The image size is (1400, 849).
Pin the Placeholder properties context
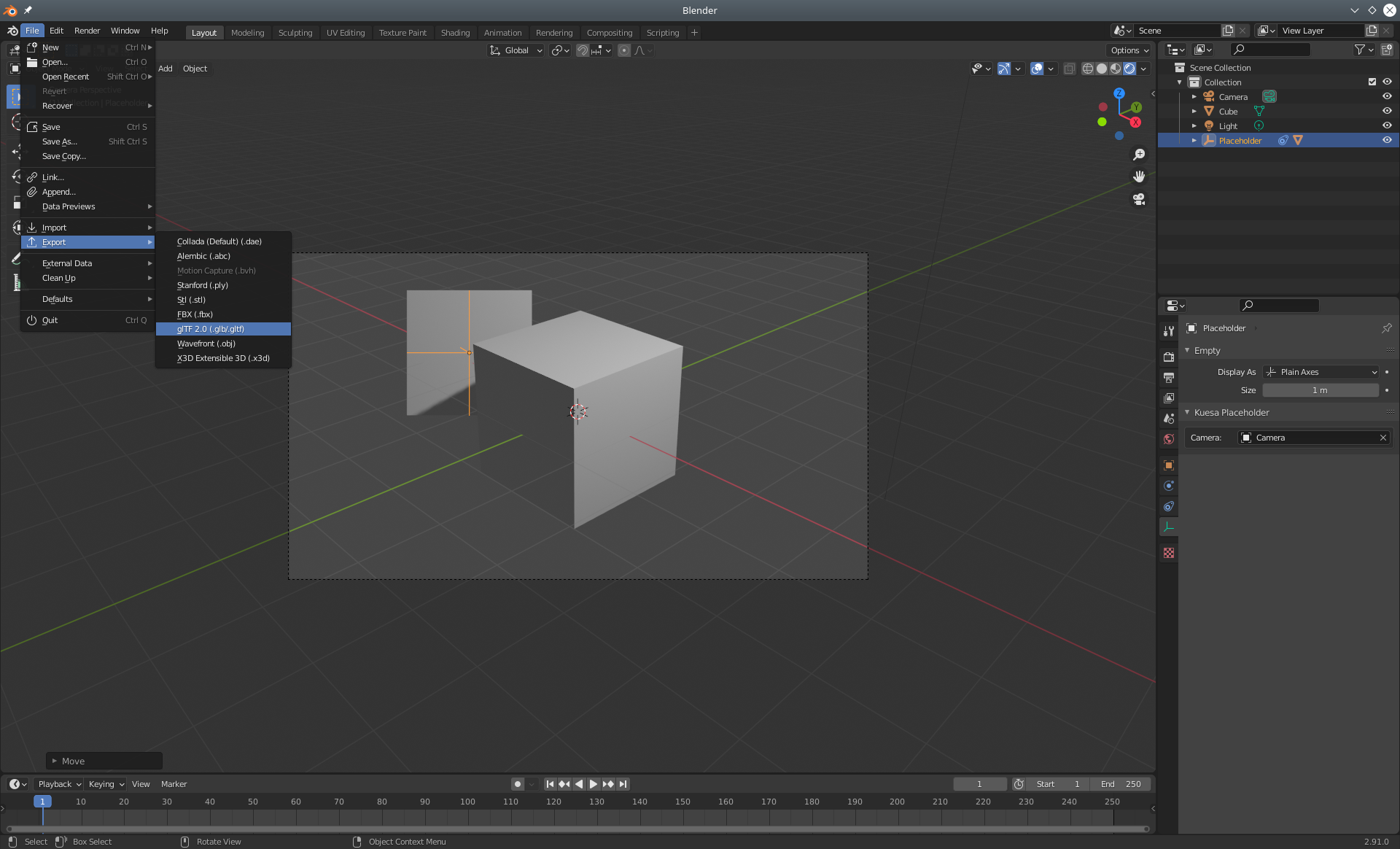point(1387,328)
